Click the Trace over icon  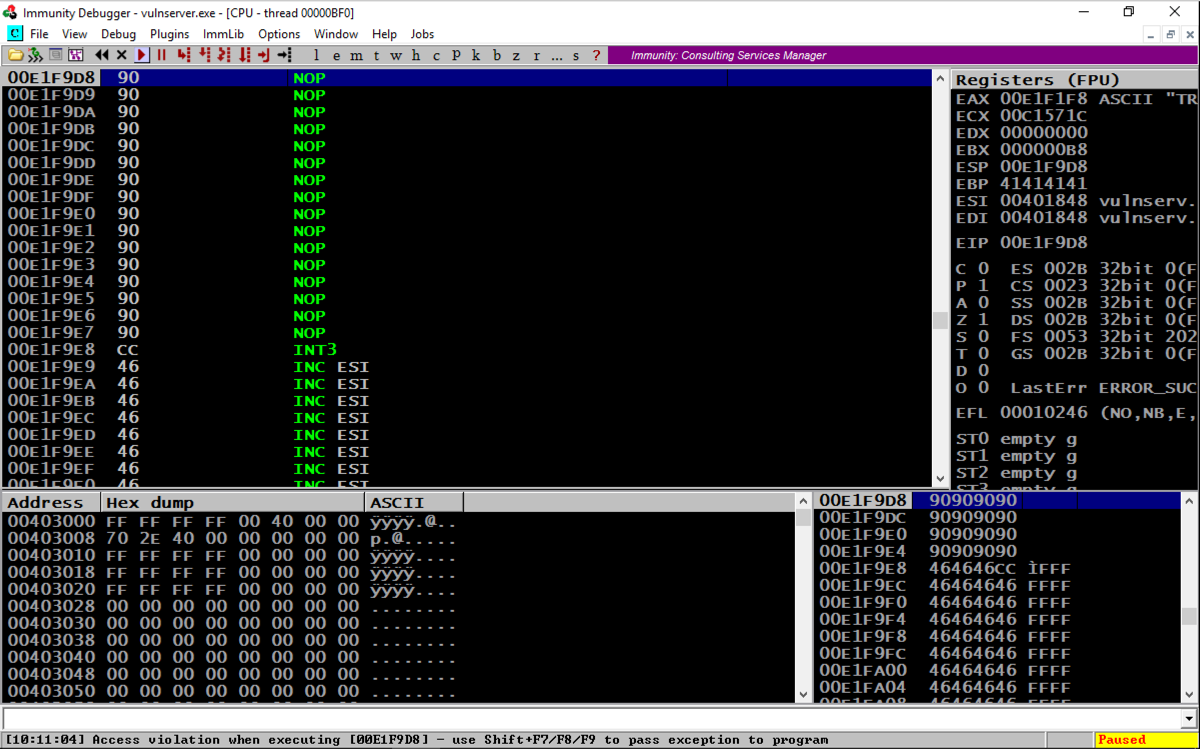(243, 55)
